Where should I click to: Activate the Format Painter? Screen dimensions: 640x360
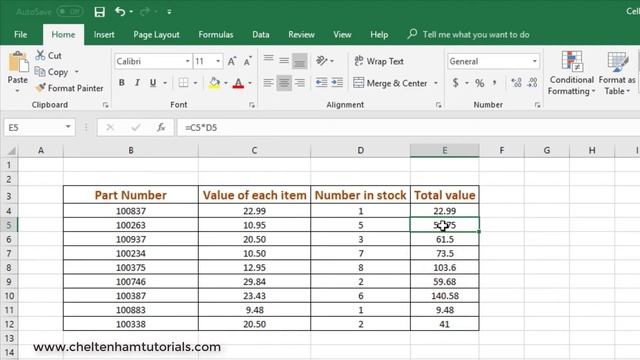(x=69, y=88)
